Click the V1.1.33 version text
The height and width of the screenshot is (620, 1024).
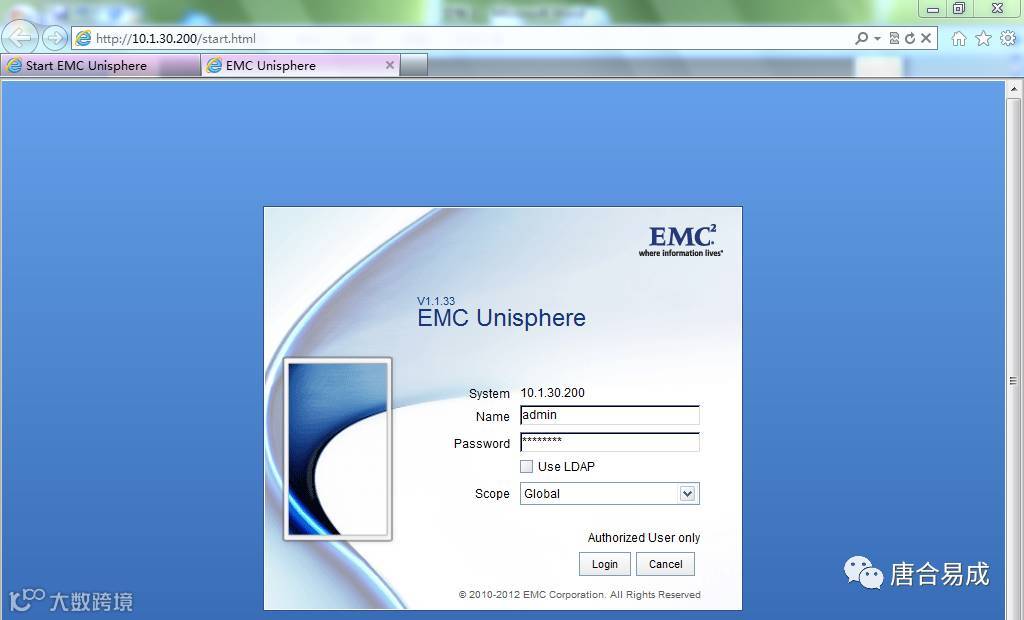pos(436,301)
